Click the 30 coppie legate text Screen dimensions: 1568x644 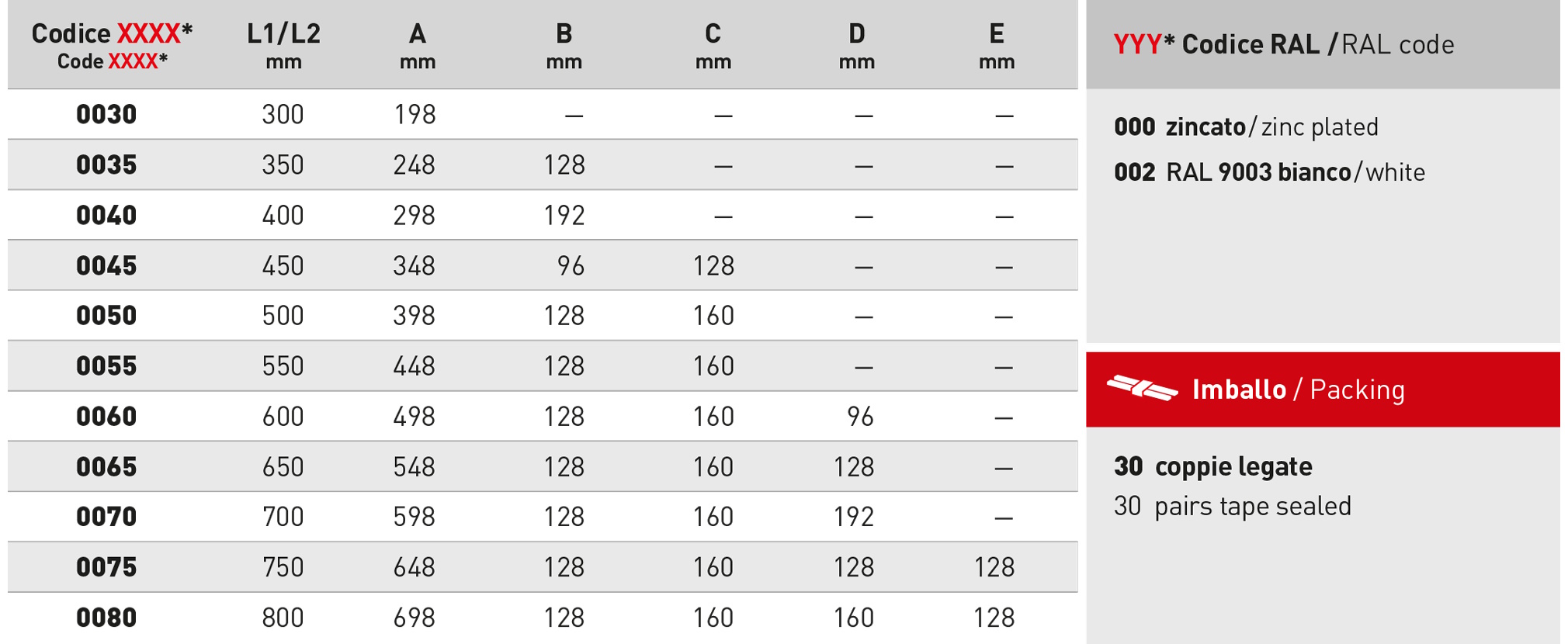coord(1213,466)
